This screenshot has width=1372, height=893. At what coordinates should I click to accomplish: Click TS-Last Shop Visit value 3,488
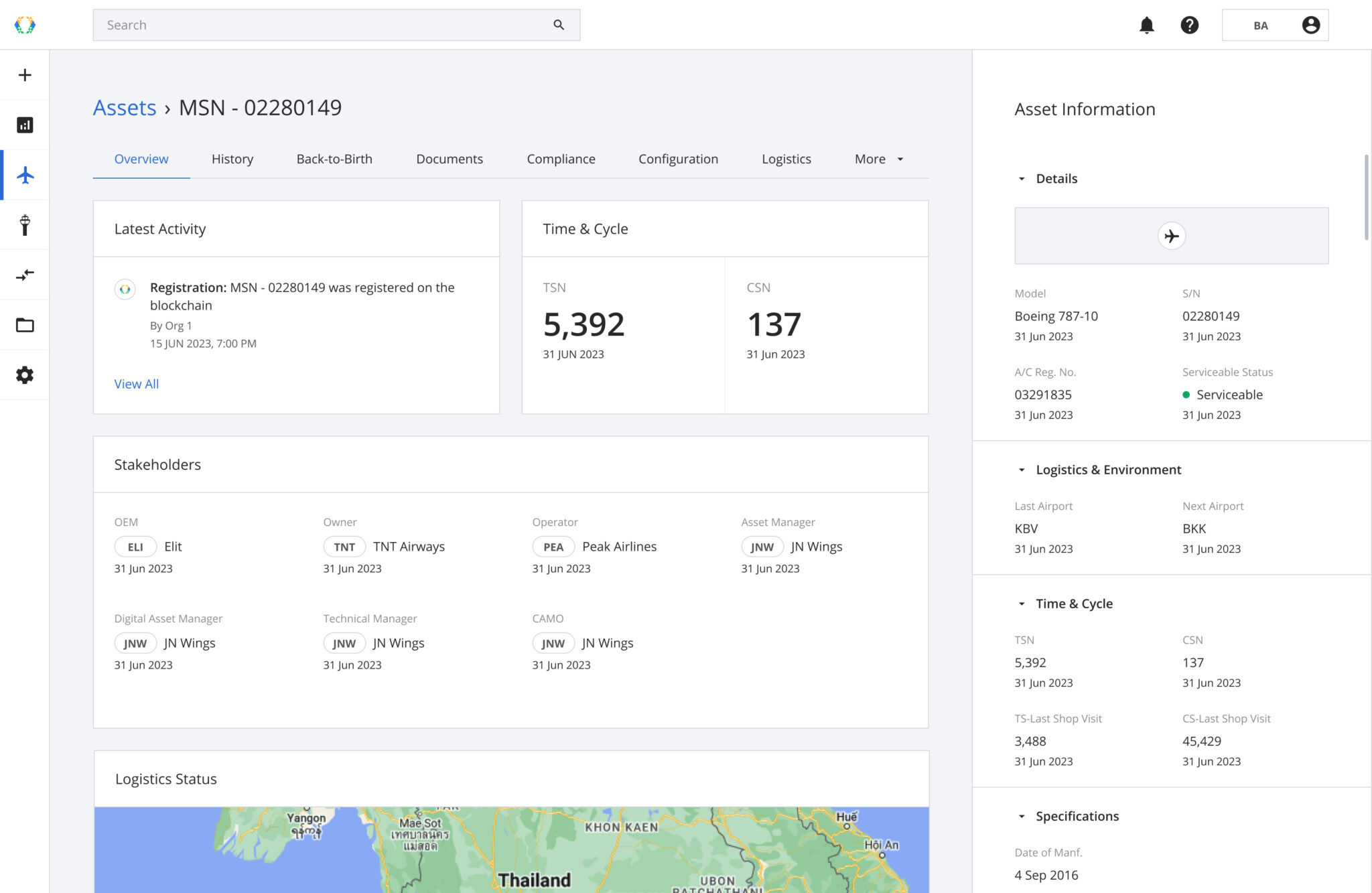tap(1030, 742)
